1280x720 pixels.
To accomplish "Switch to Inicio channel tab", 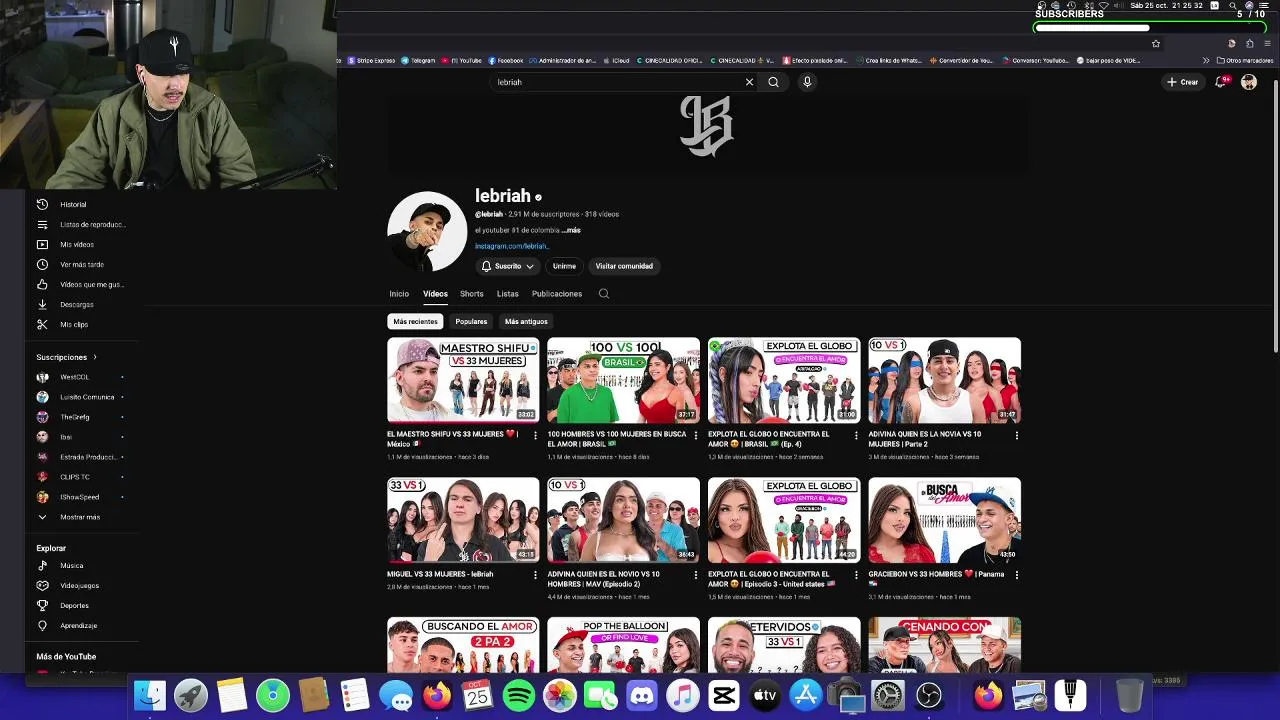I will tap(399, 294).
